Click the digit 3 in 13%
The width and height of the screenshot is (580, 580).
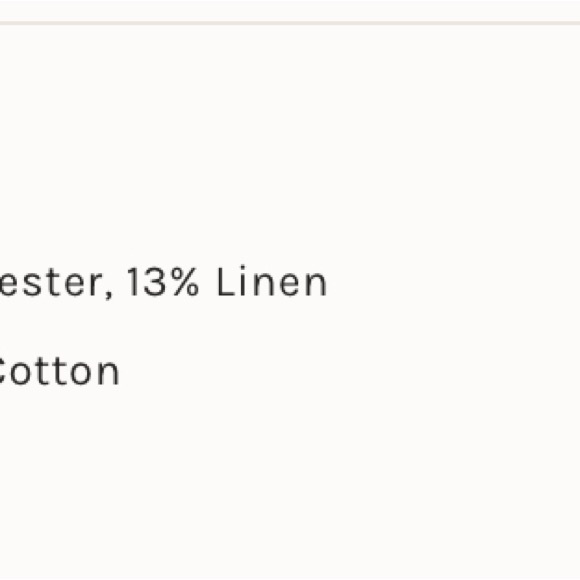coord(155,282)
